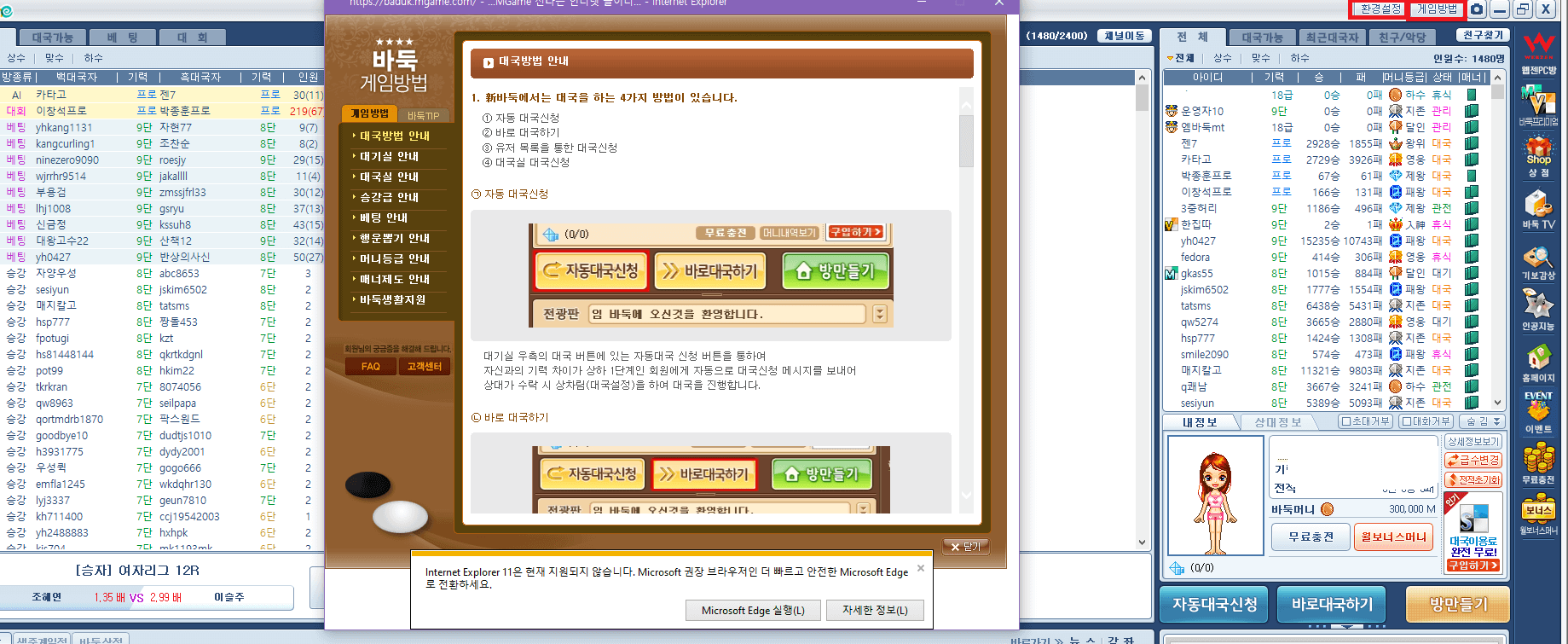The width and height of the screenshot is (1568, 644).
Task: Click the 급수변경 arrows button
Action: point(1473,460)
